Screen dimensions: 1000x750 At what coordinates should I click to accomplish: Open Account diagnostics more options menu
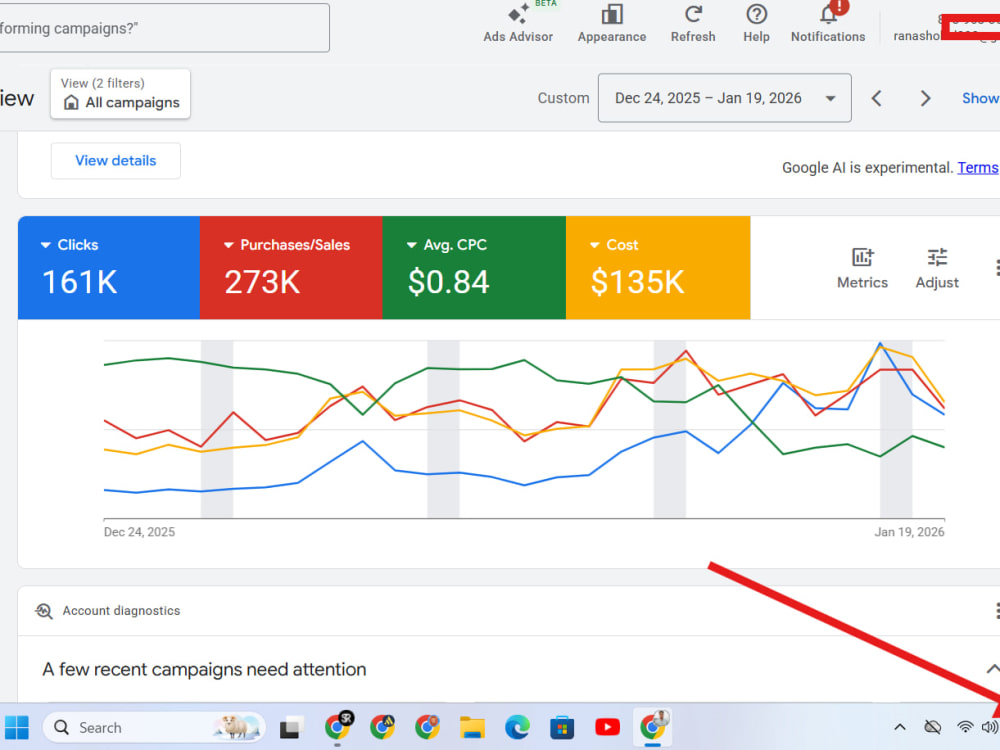996,611
